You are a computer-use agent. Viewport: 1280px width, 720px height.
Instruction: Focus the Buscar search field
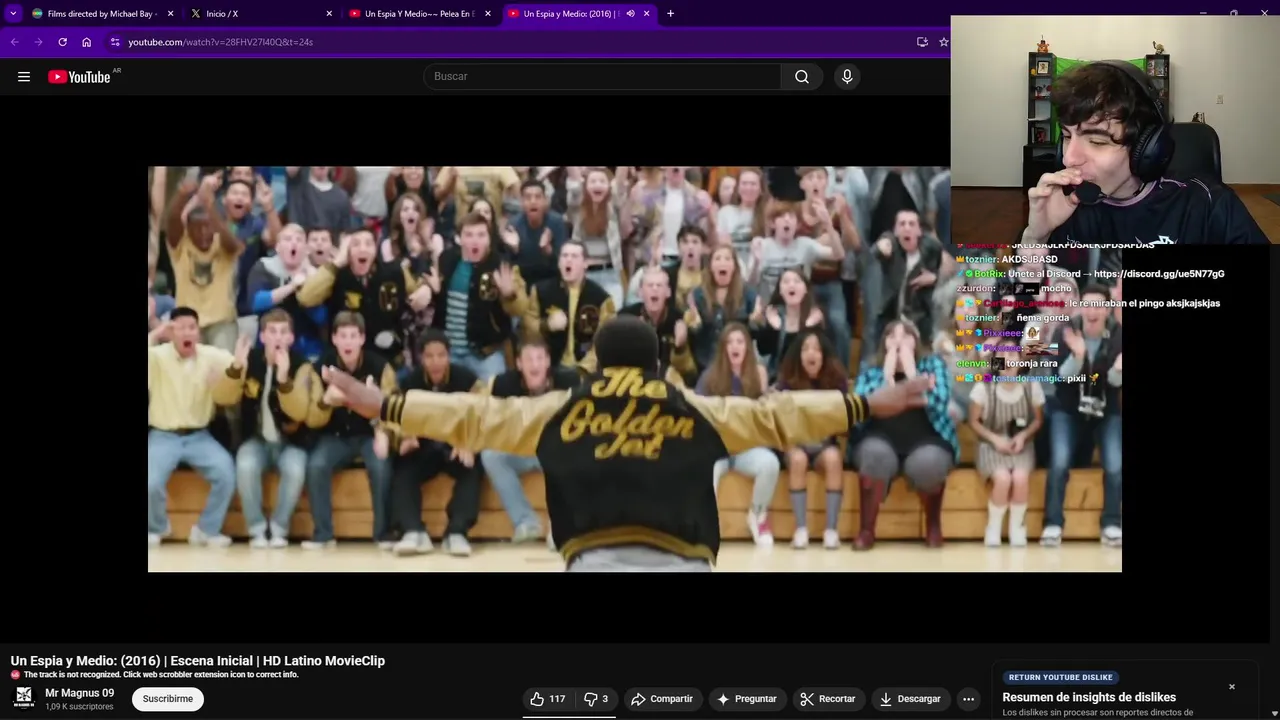(x=603, y=77)
